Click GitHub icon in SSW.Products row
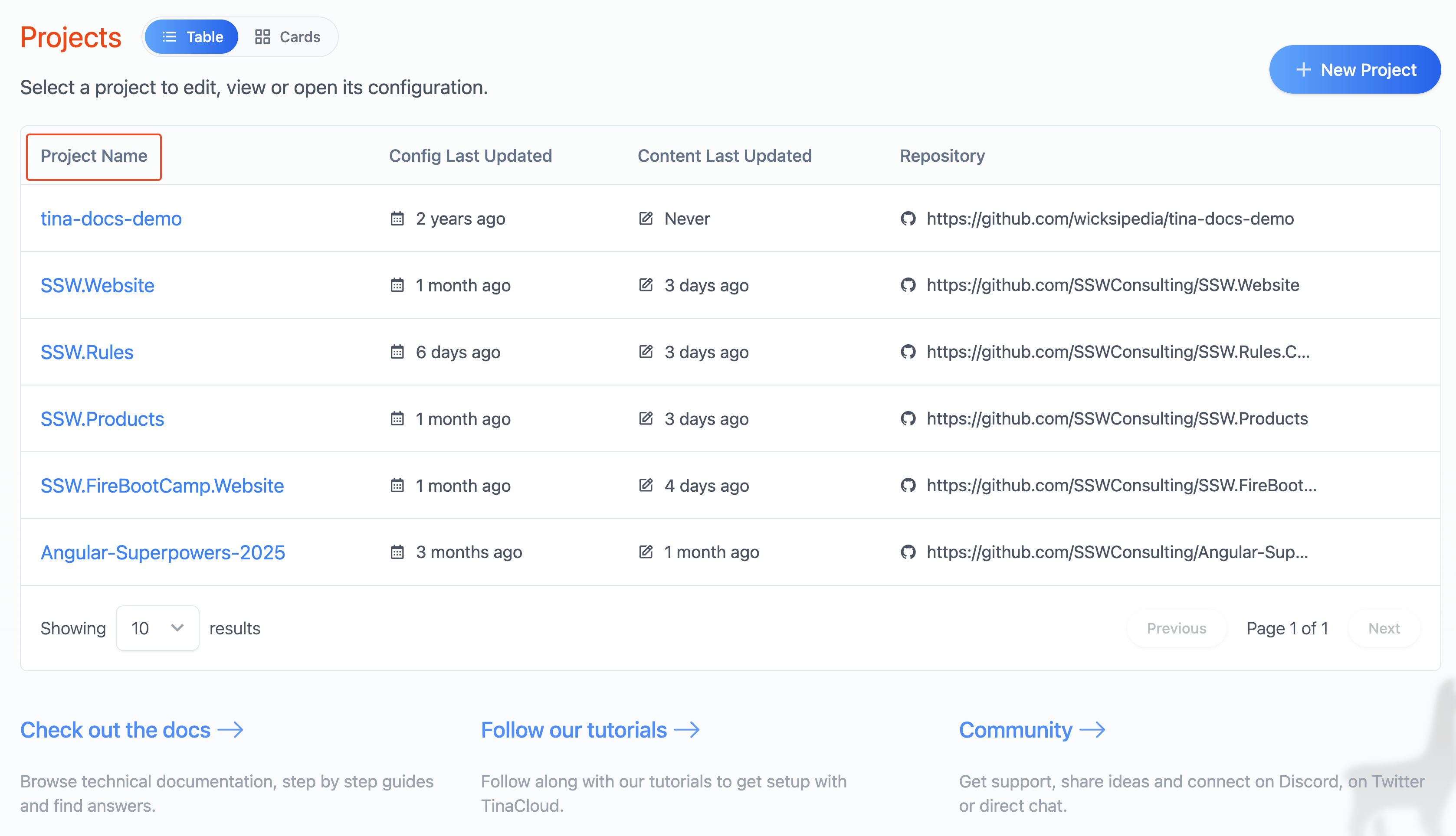The height and width of the screenshot is (836, 1456). pos(908,418)
